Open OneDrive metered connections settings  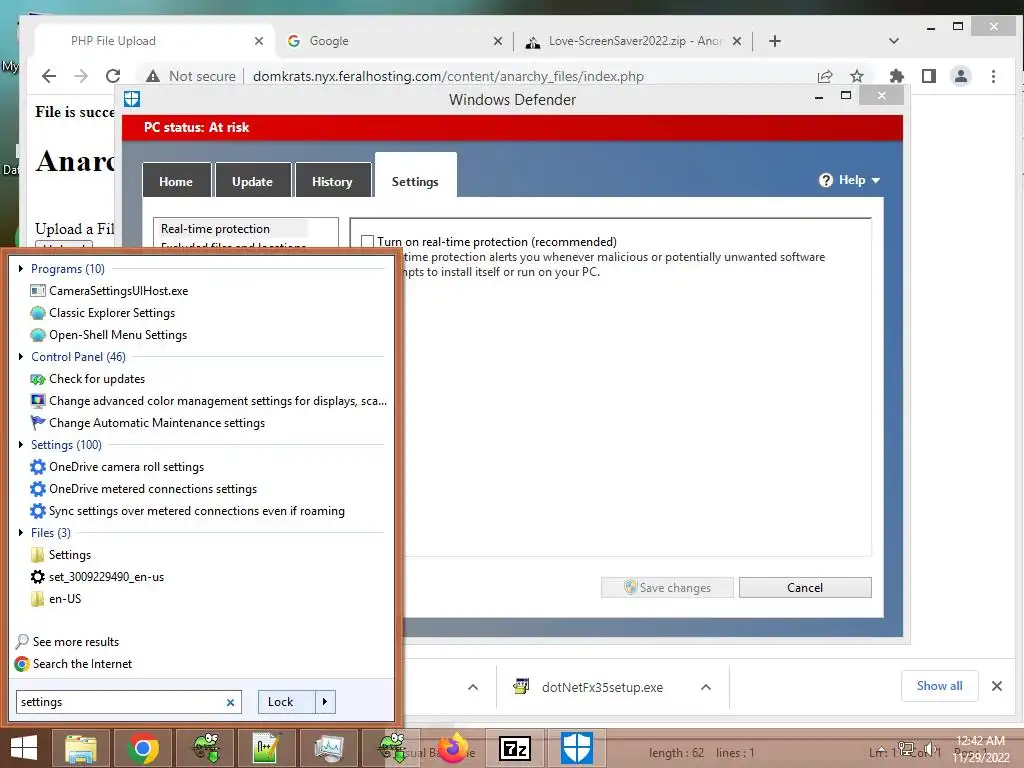click(153, 489)
